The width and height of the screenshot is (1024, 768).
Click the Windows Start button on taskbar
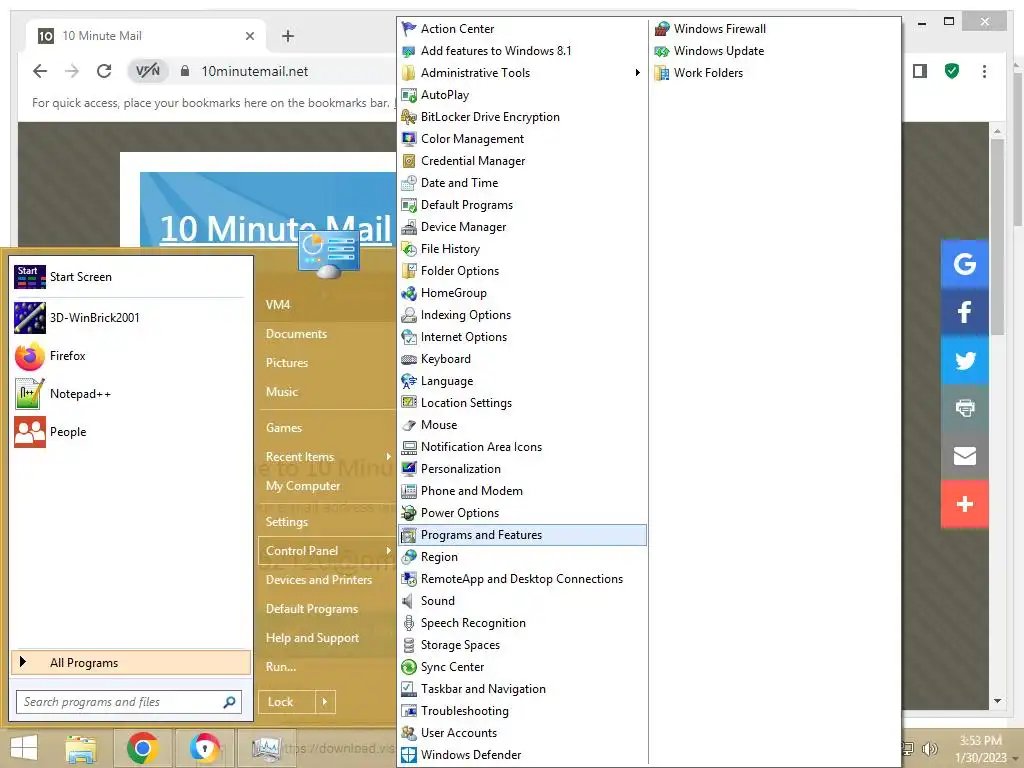pos(24,748)
